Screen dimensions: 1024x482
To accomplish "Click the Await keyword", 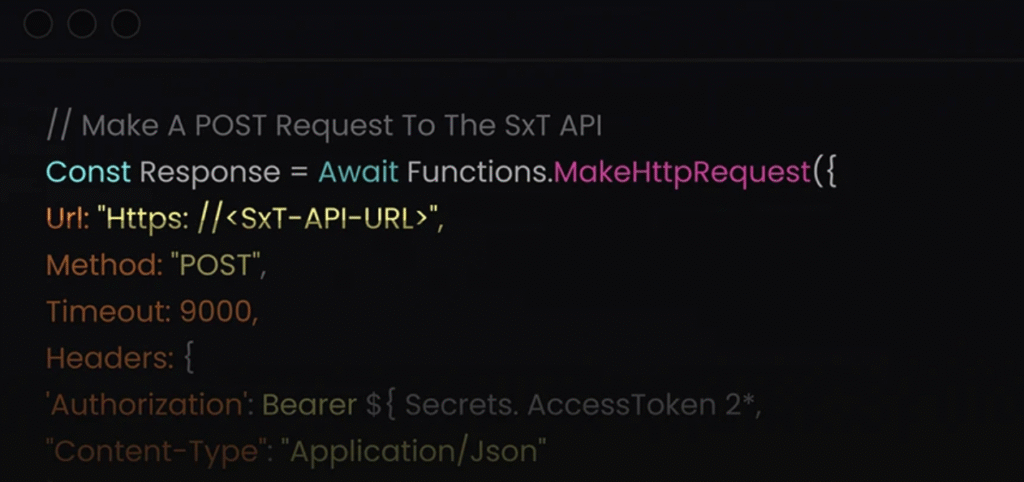I will [x=358, y=172].
